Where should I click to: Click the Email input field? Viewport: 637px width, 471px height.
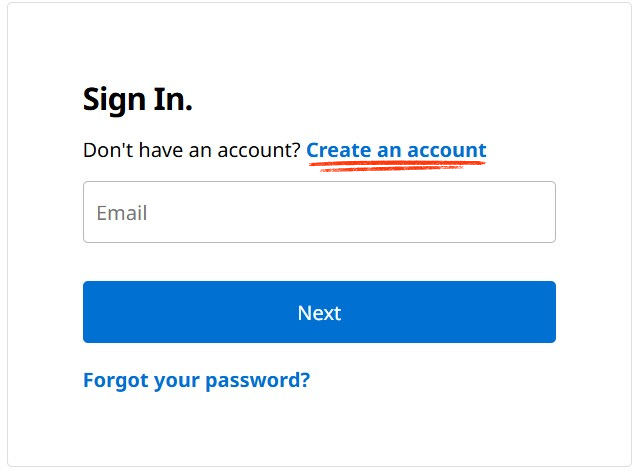point(319,212)
